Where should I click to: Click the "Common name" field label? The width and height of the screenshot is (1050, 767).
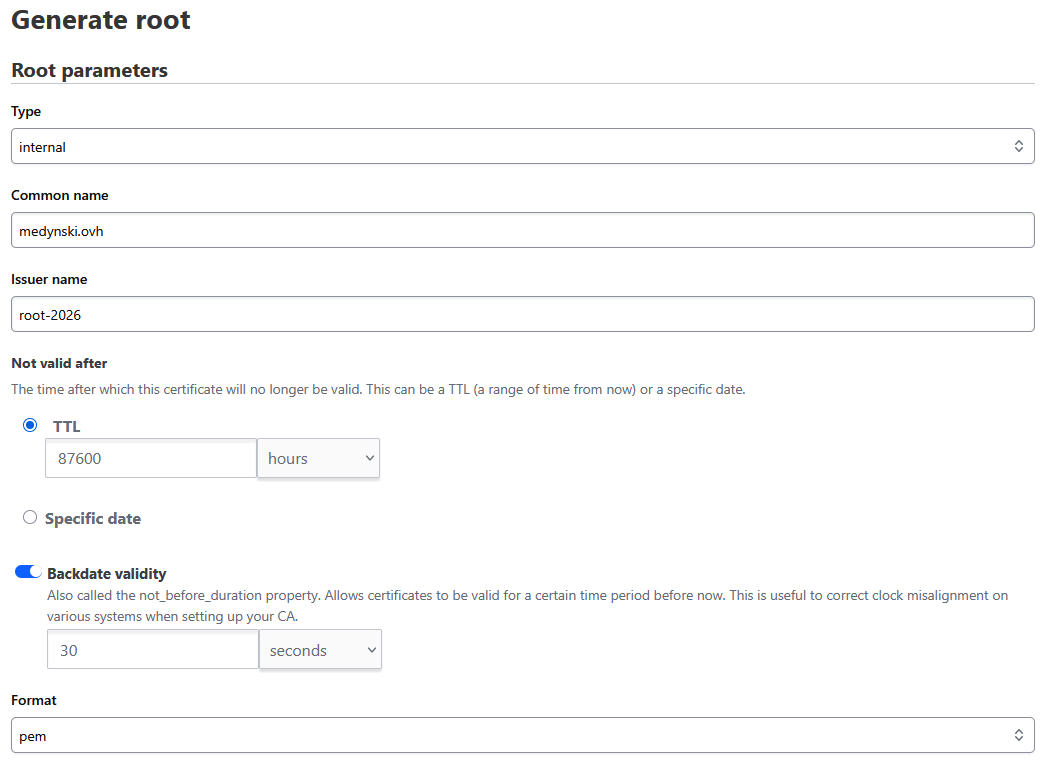point(60,195)
